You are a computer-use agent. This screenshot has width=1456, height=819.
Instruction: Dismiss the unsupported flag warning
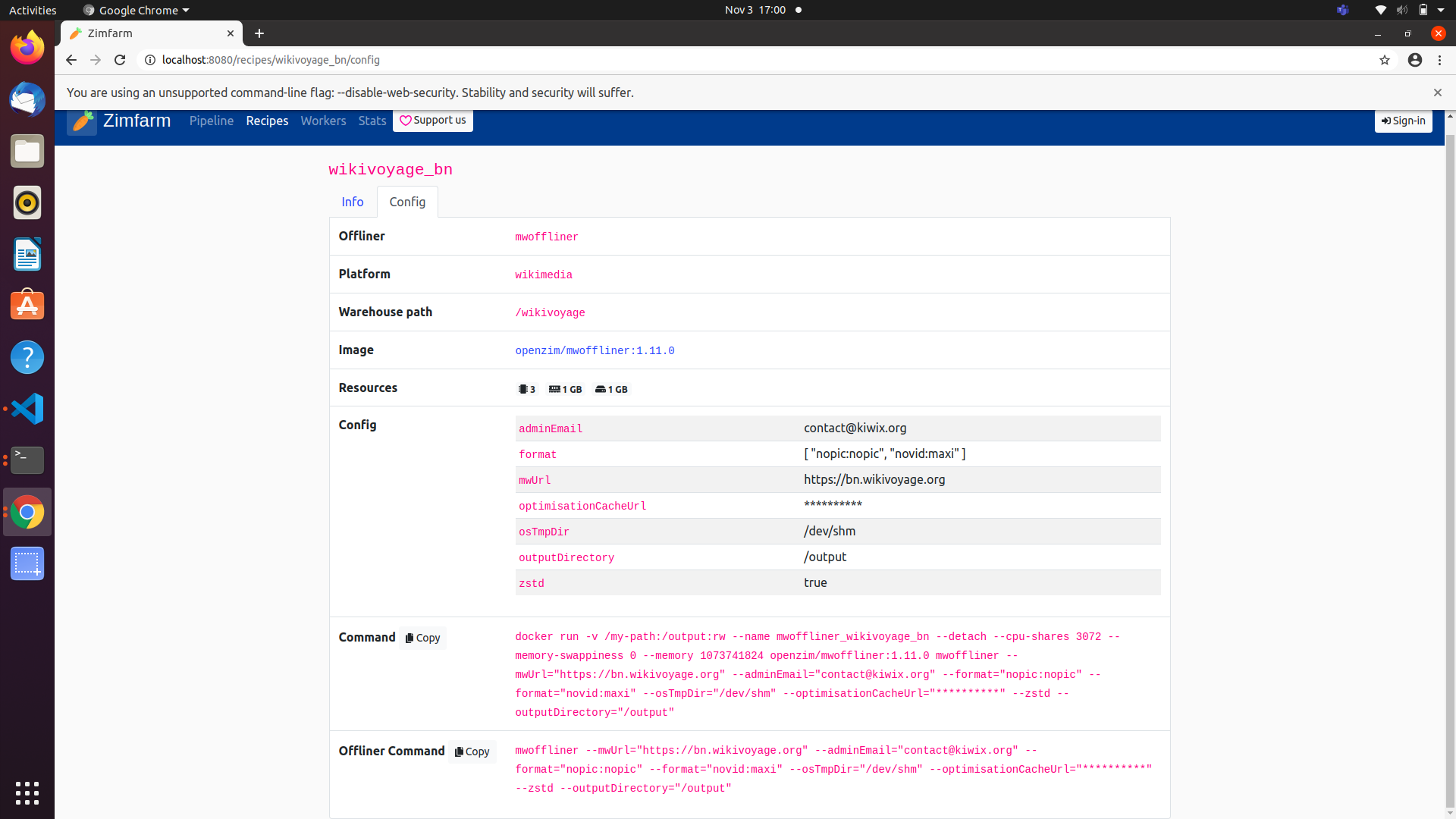[1437, 93]
